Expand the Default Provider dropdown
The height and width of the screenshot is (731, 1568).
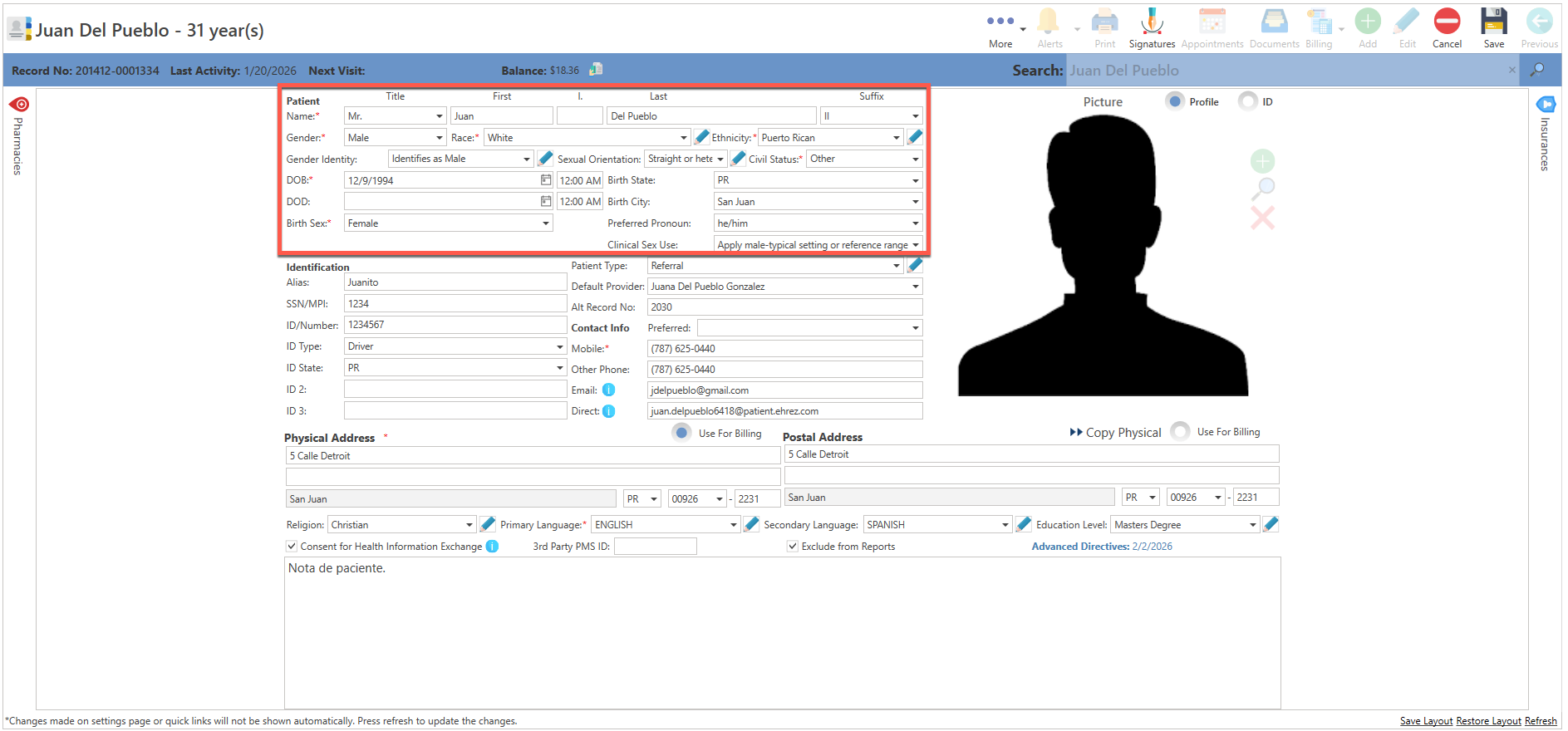click(784, 286)
